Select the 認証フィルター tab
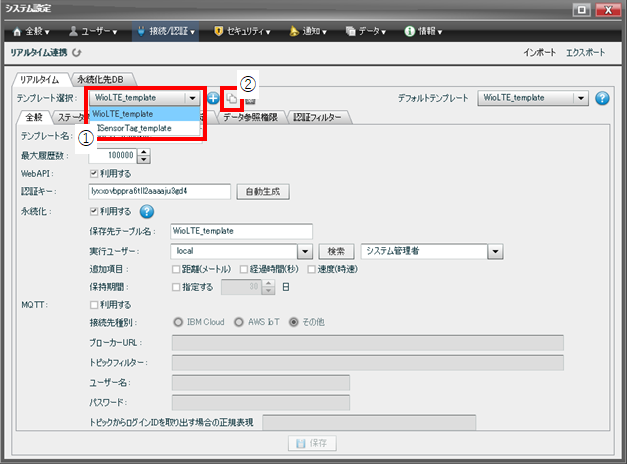This screenshot has width=627, height=464. click(x=317, y=117)
